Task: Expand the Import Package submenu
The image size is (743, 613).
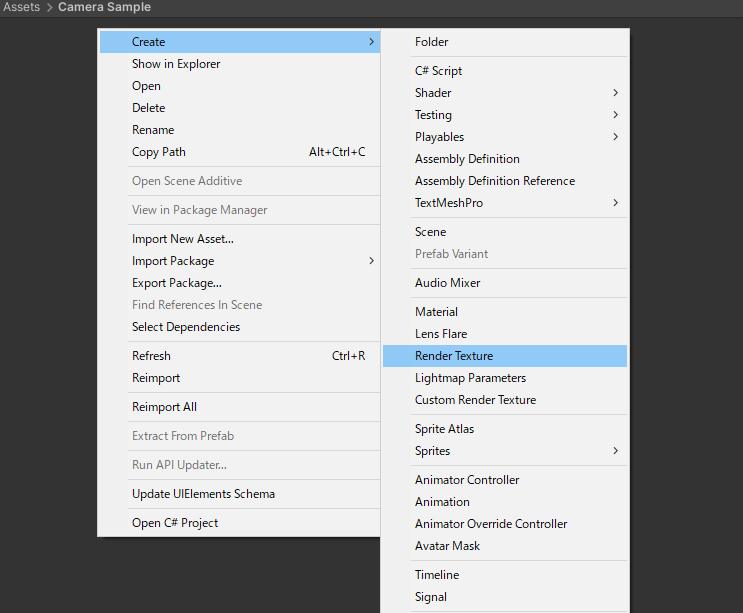Action: click(x=240, y=261)
